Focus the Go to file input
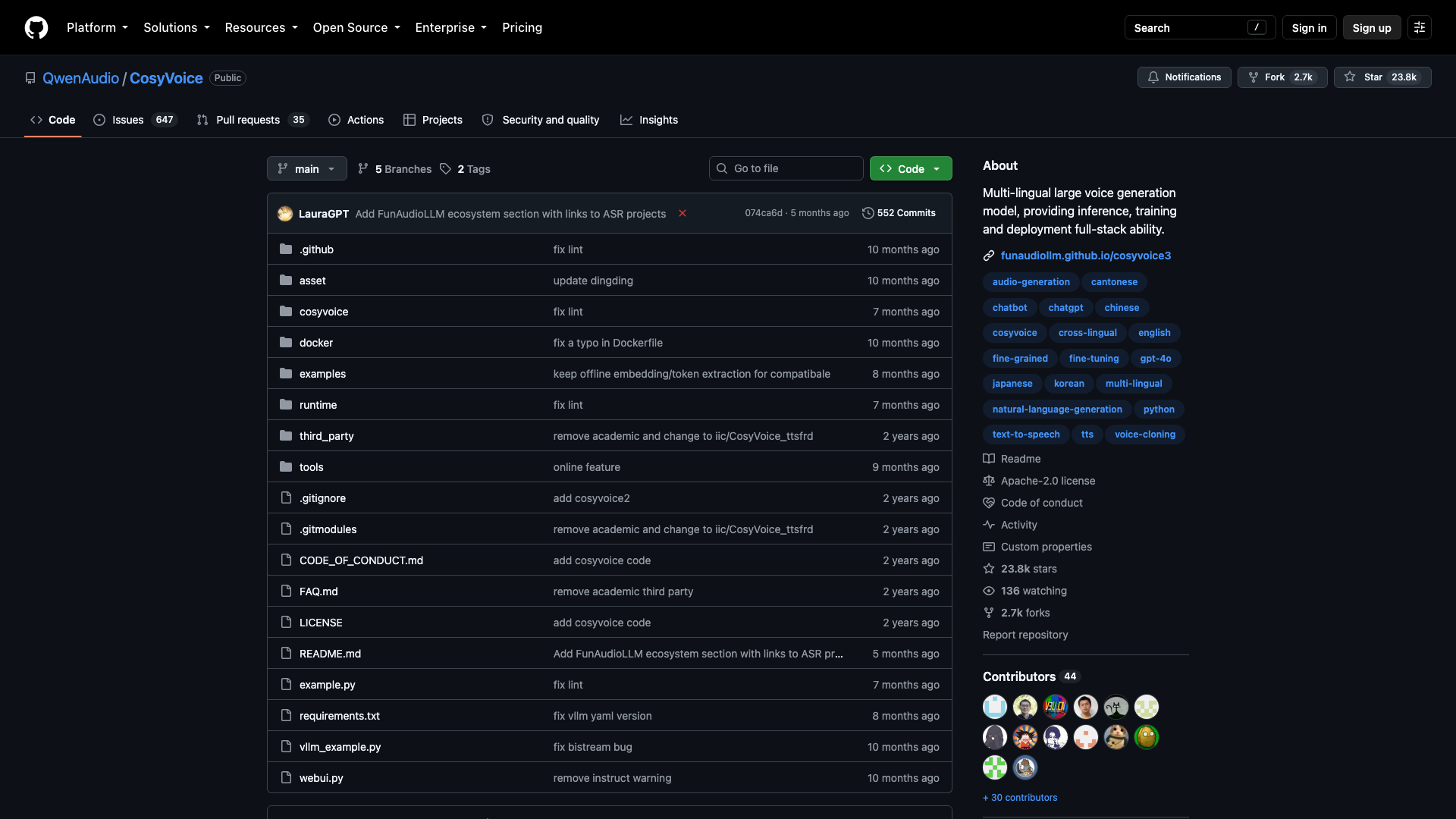The width and height of the screenshot is (1456, 819). [786, 168]
